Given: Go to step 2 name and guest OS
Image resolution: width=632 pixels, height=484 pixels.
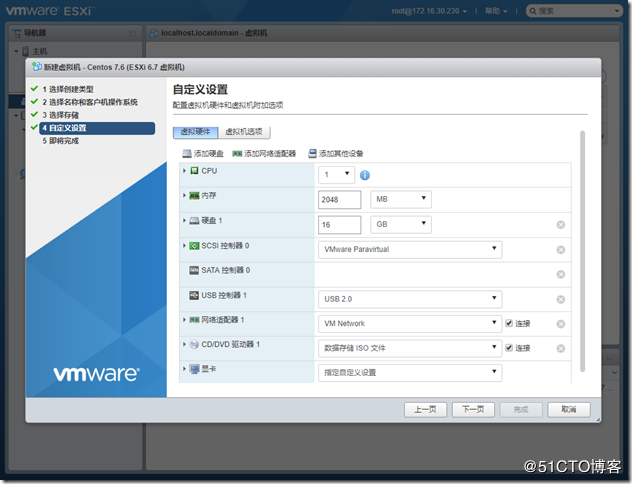Looking at the screenshot, I should [90, 102].
